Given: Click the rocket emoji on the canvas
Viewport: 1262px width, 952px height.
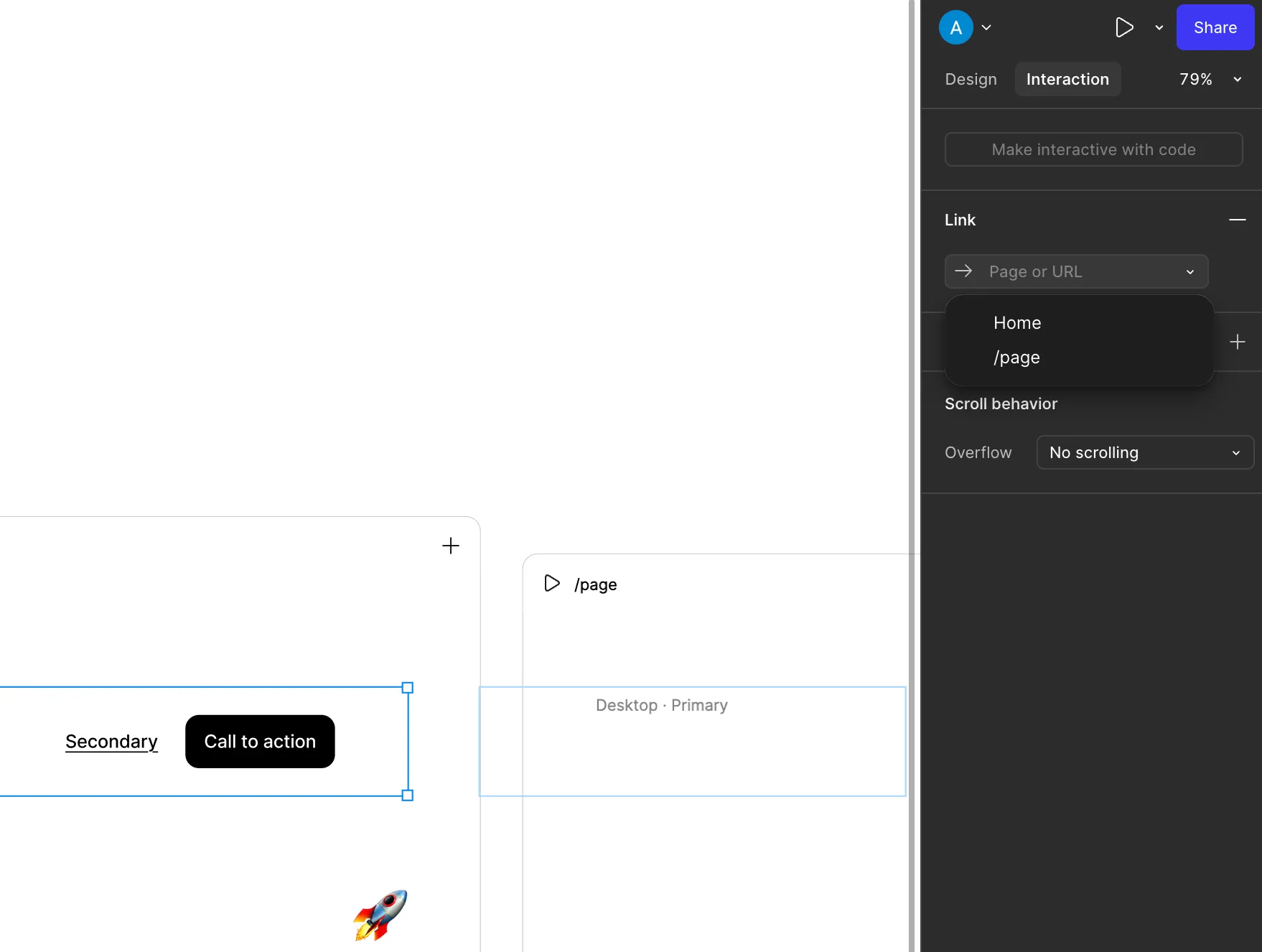Looking at the screenshot, I should tap(380, 915).
